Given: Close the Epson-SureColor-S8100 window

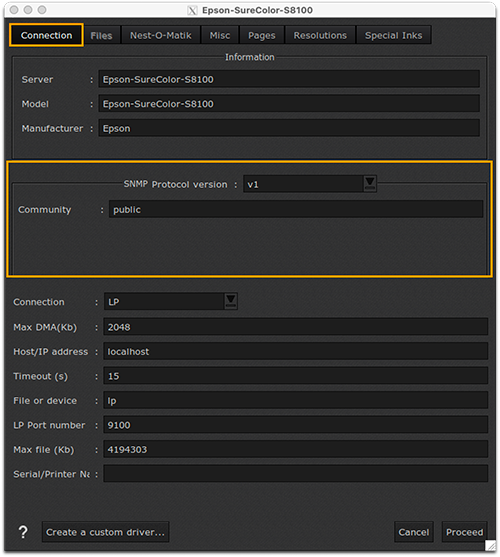Looking at the screenshot, I should 14,10.
